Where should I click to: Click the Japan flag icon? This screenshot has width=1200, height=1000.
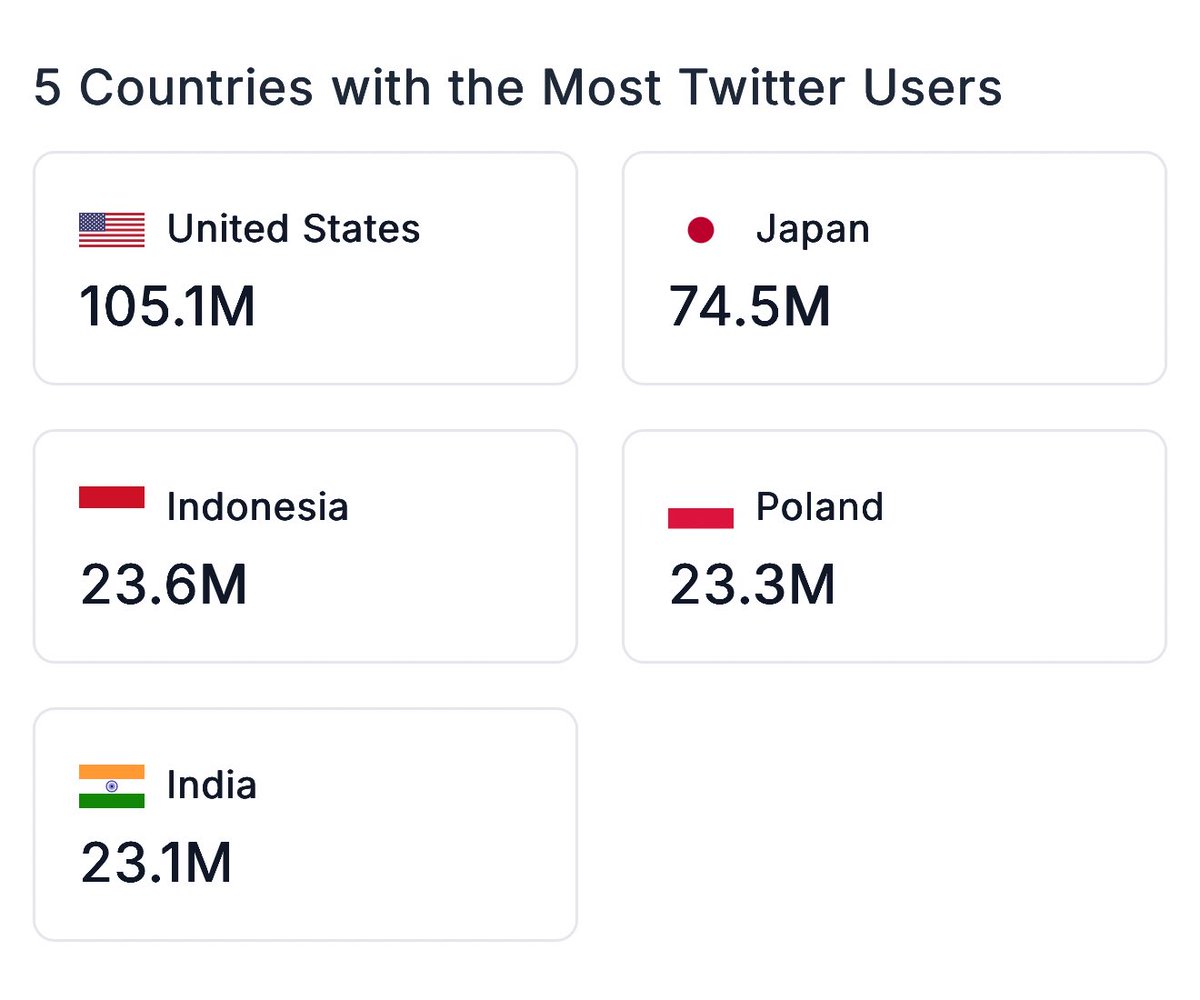(701, 231)
